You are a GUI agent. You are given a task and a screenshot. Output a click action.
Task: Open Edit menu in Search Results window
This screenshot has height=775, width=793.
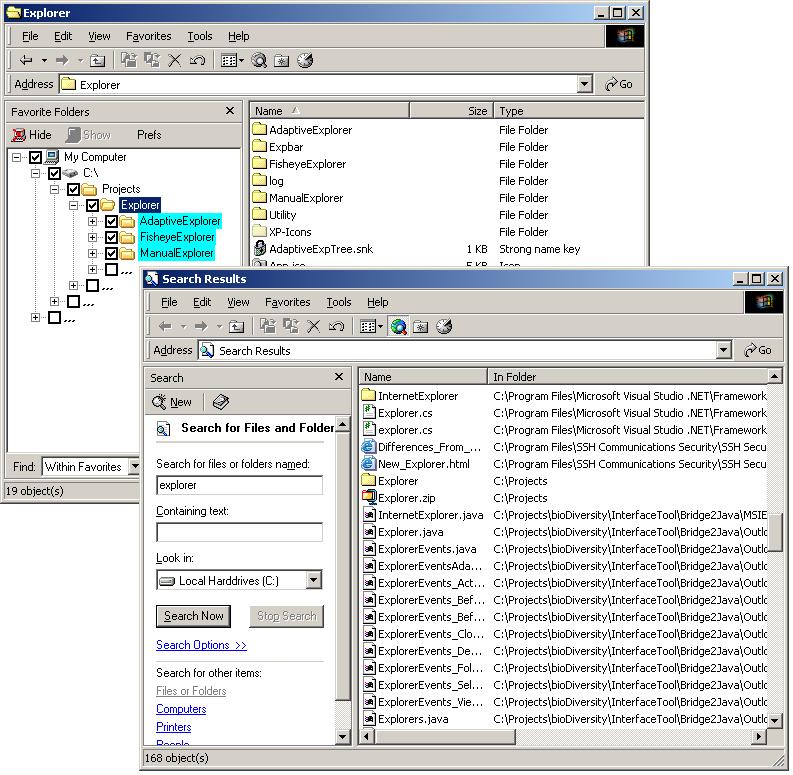click(202, 302)
